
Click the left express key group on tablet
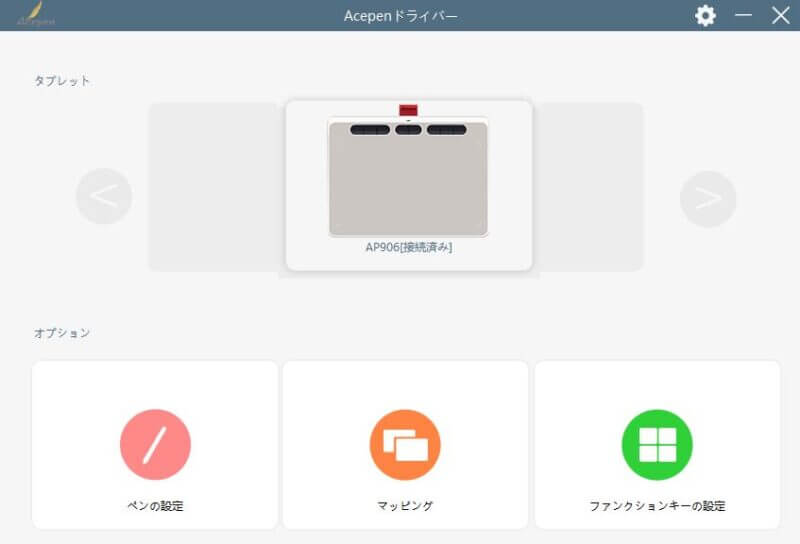point(369,129)
